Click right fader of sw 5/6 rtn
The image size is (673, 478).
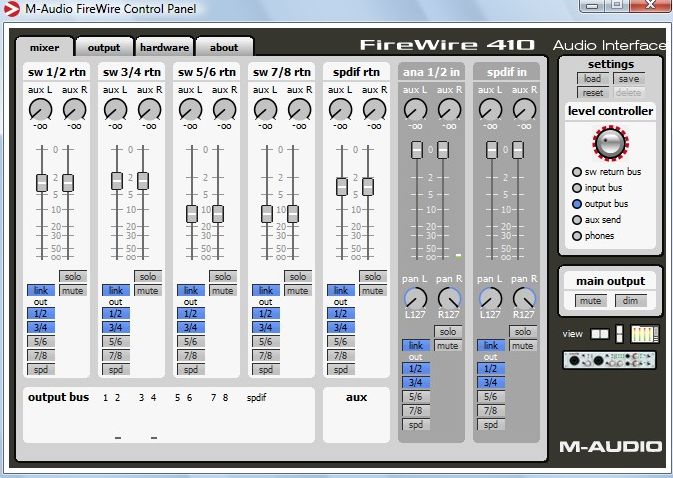[218, 214]
